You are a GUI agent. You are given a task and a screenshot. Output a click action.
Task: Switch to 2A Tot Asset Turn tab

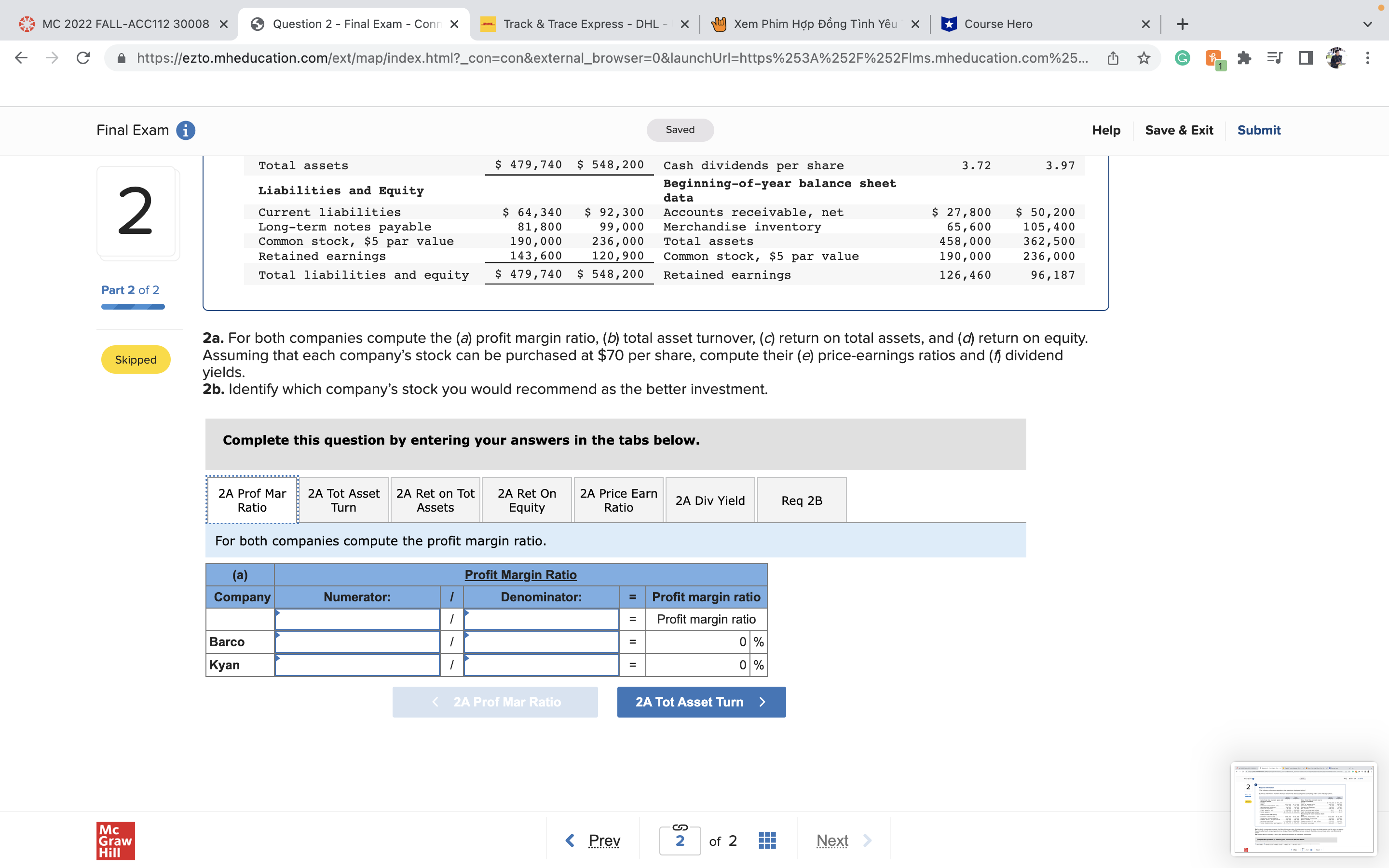343,500
